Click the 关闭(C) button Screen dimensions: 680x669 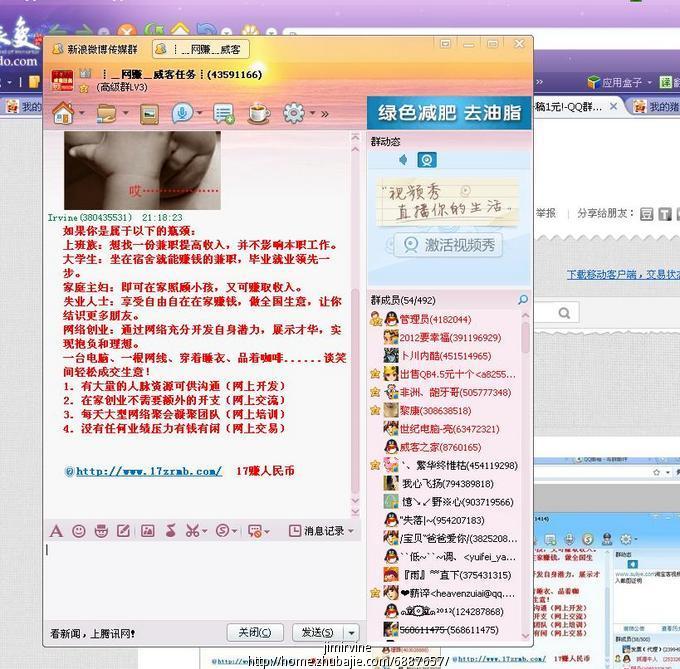click(255, 633)
